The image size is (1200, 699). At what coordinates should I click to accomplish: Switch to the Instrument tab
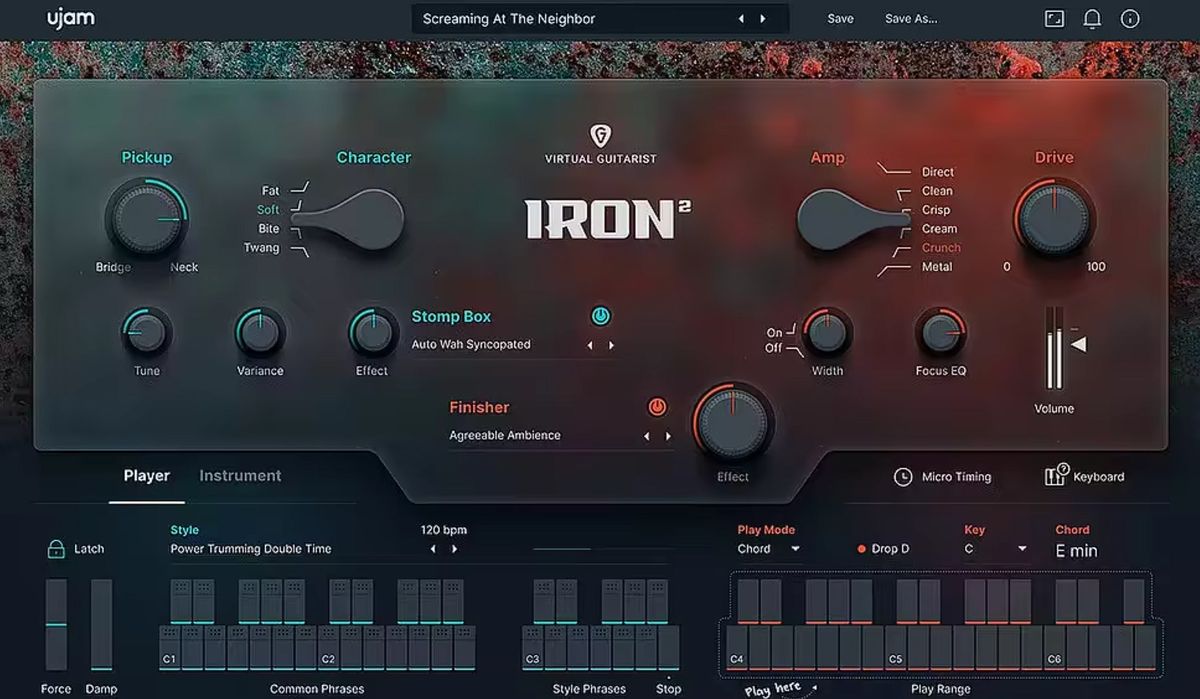point(239,475)
